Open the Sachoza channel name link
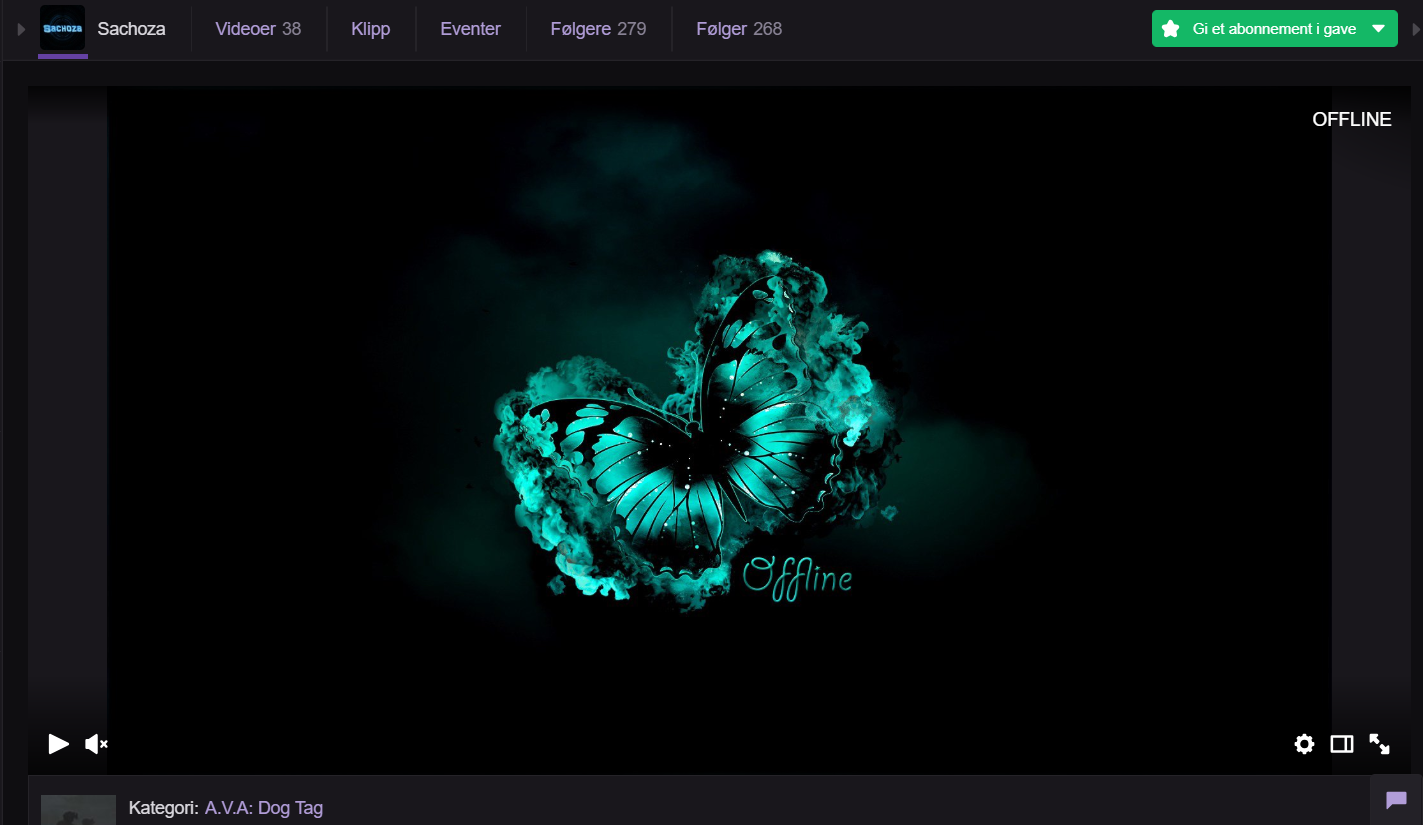 click(131, 29)
